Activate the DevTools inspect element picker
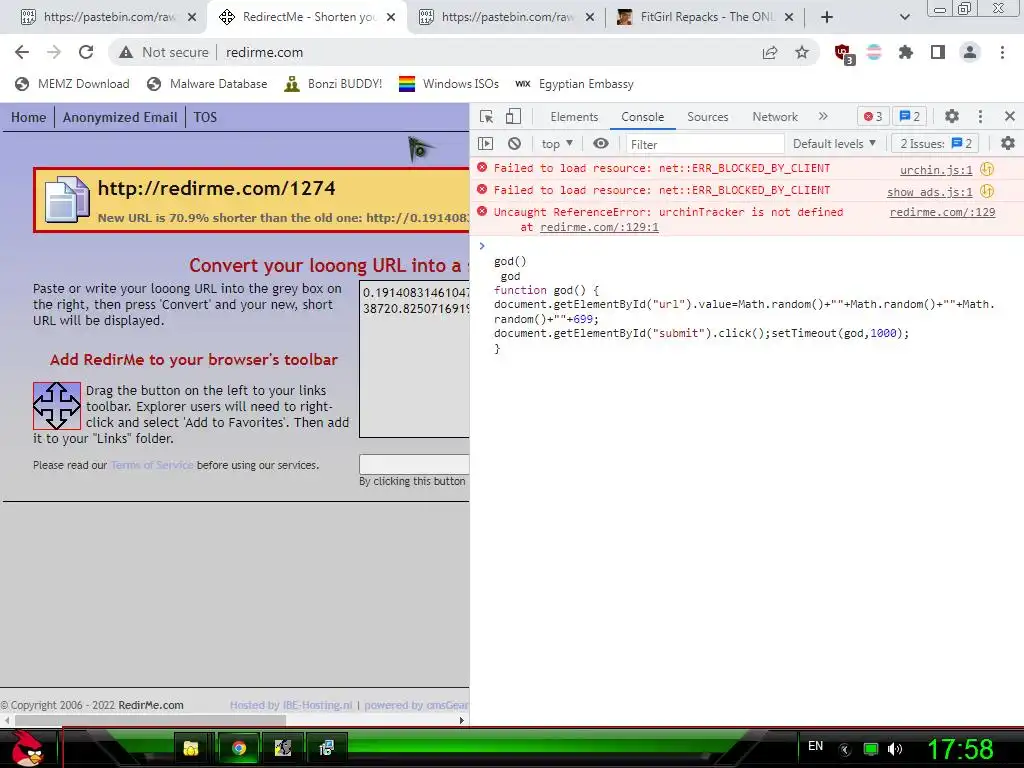The width and height of the screenshot is (1024, 768). tap(487, 116)
